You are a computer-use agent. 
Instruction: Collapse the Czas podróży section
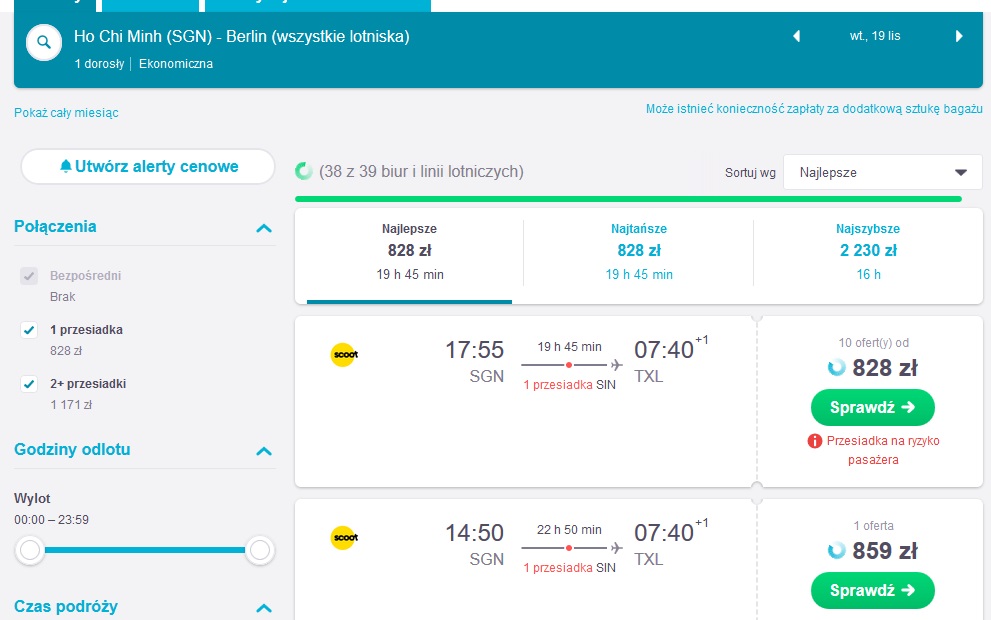[x=264, y=609]
